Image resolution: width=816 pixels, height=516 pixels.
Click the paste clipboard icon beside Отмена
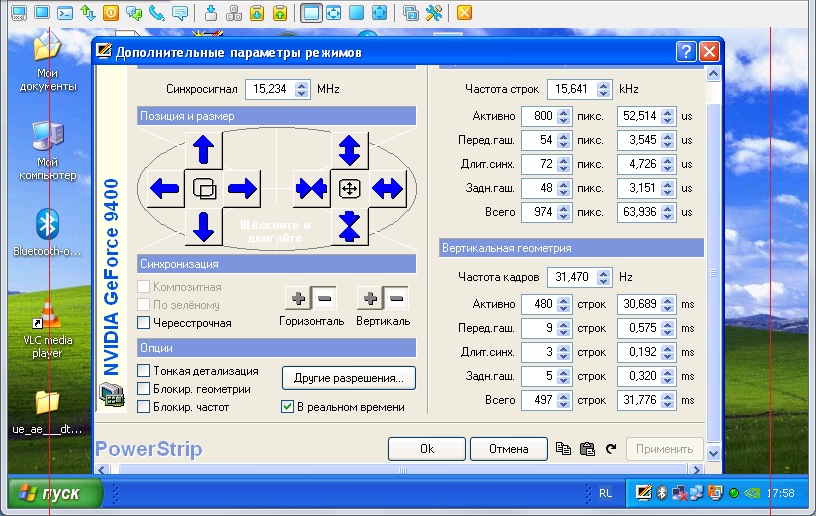coord(587,449)
